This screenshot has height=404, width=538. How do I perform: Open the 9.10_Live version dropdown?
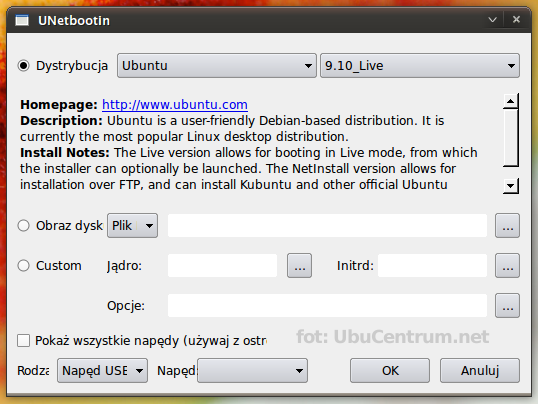click(420, 66)
